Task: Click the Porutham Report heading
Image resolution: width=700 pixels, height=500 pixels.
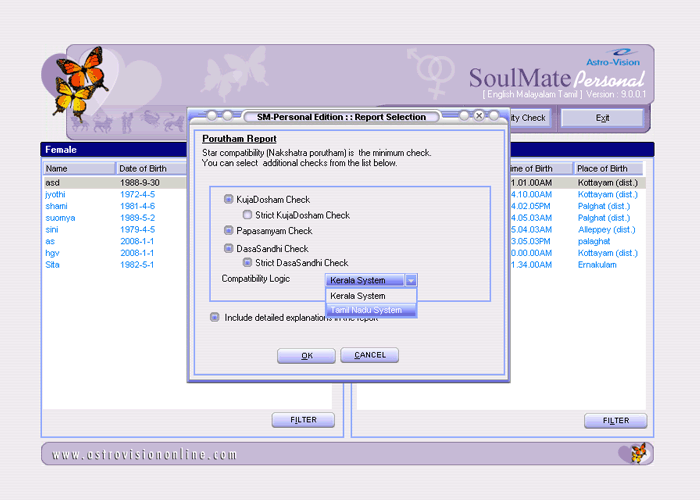Action: tap(239, 139)
